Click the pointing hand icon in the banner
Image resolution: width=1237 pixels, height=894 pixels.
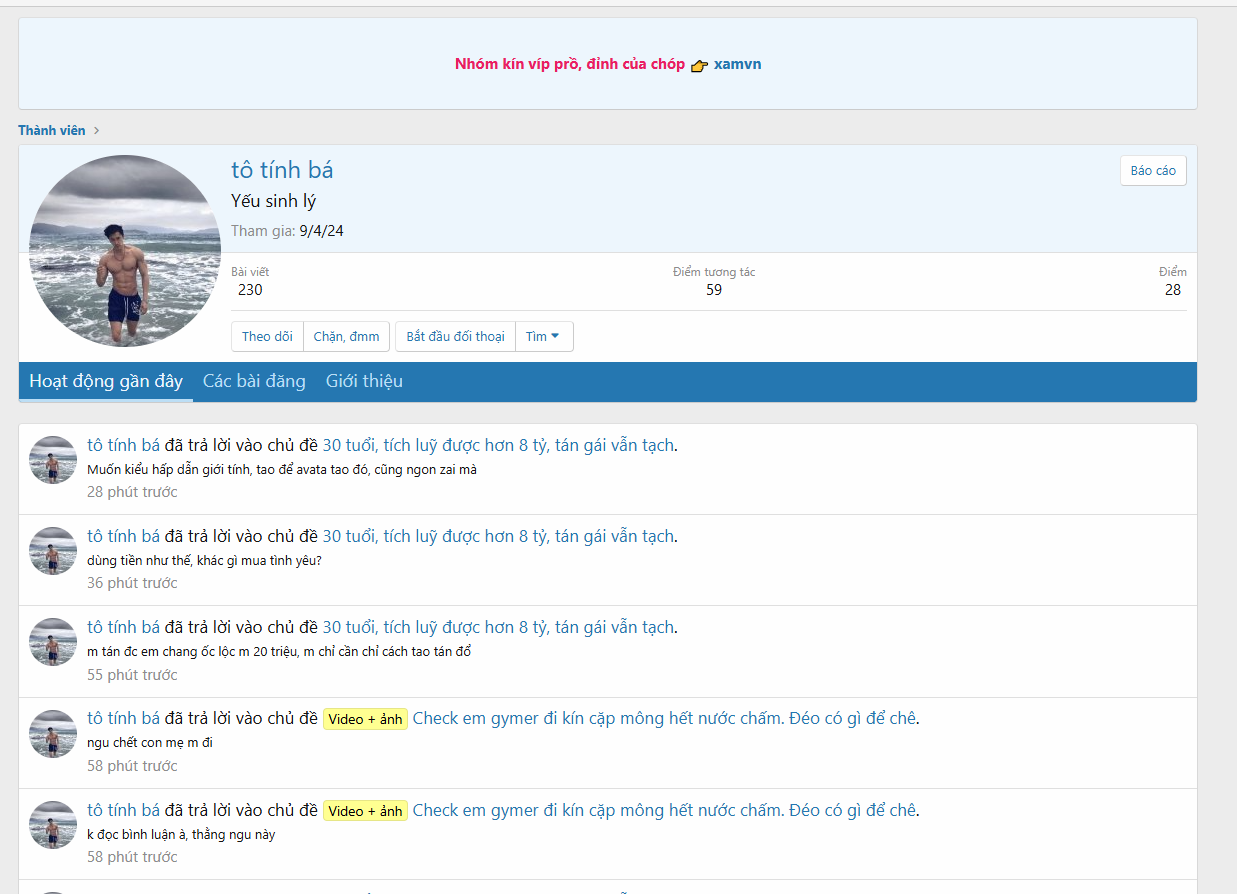699,65
